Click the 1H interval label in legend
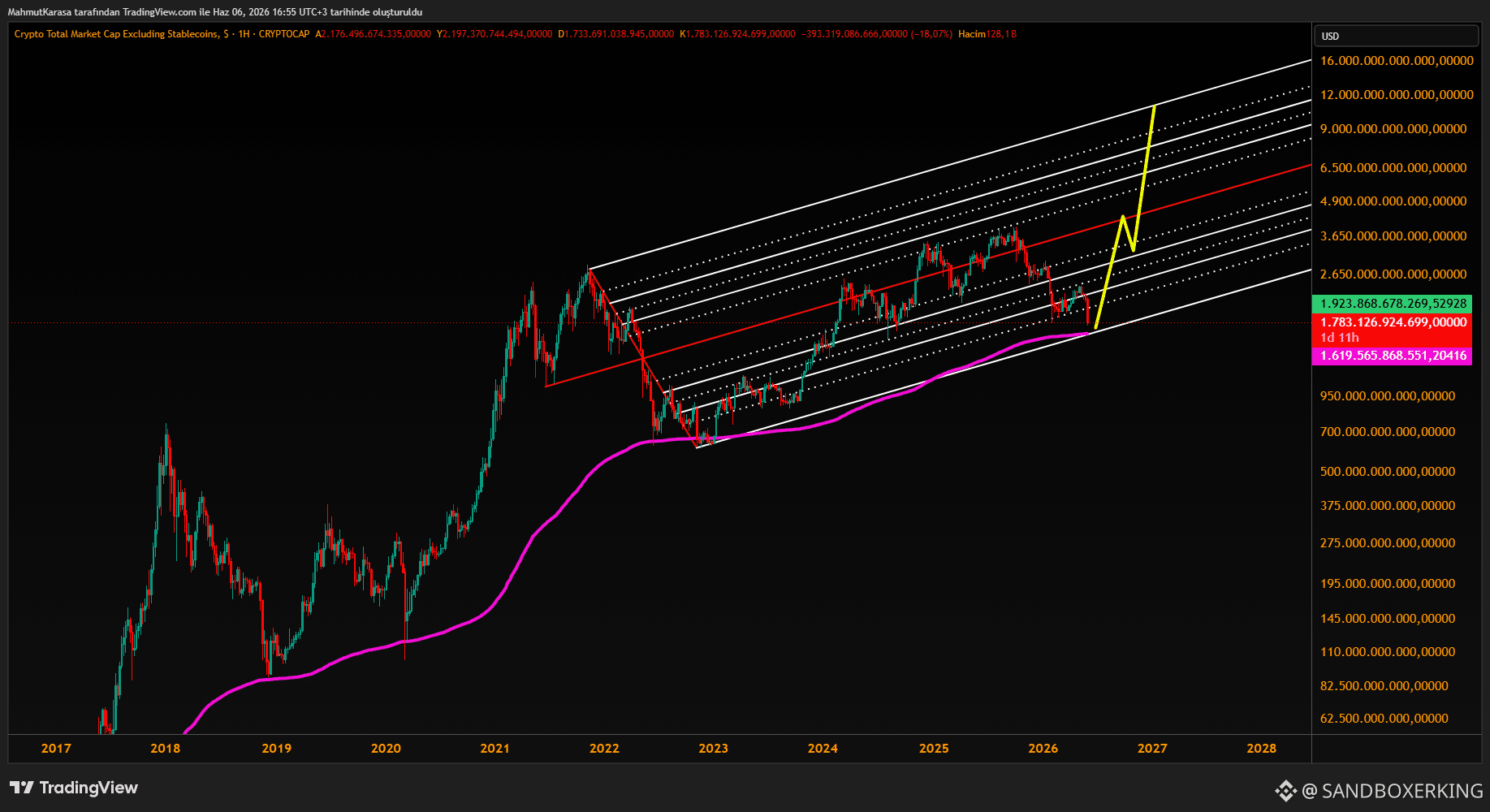 tap(244, 34)
